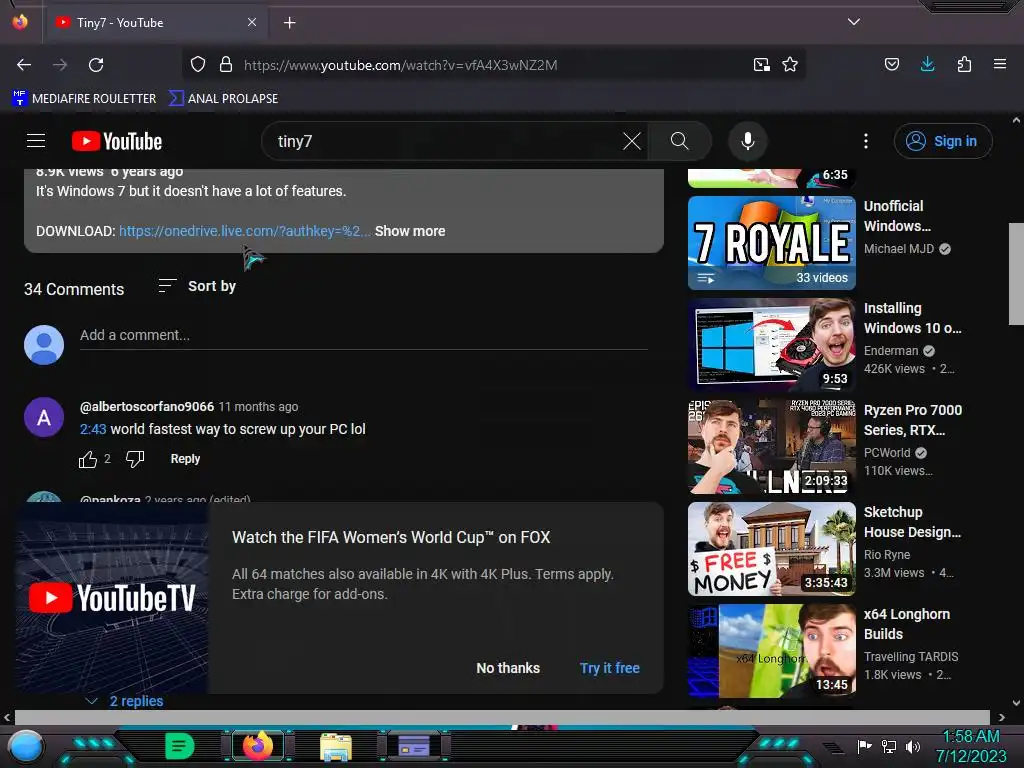Open purple window app on taskbar
1024x768 pixels.
[413, 746]
